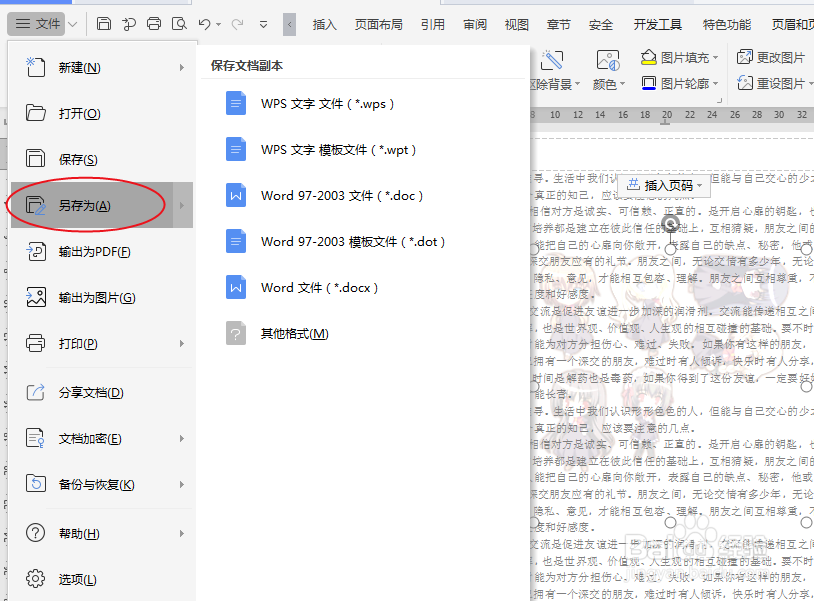Click the gear icon next to 选项
Image resolution: width=814 pixels, height=601 pixels.
pos(36,578)
